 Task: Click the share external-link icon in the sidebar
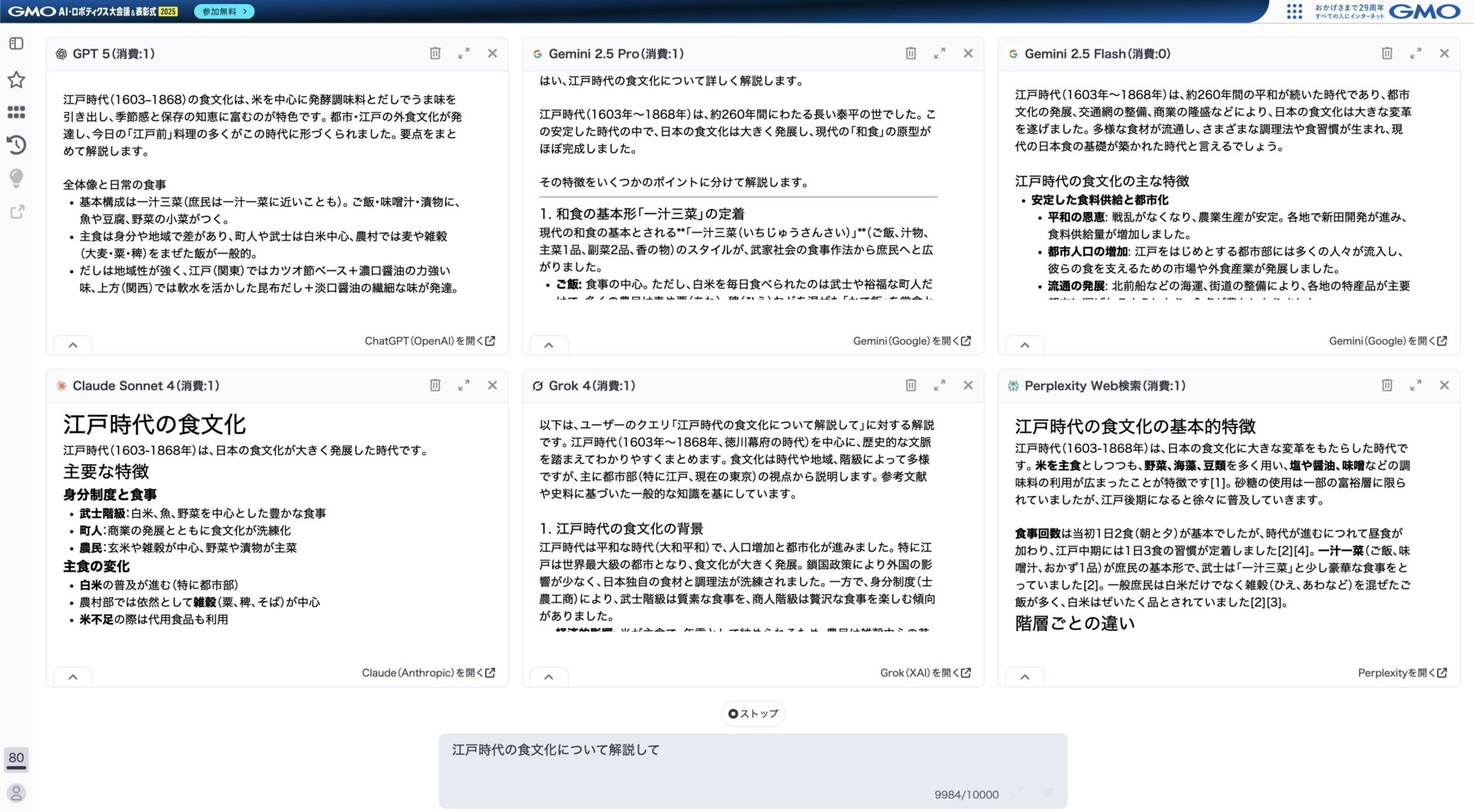pos(16,211)
